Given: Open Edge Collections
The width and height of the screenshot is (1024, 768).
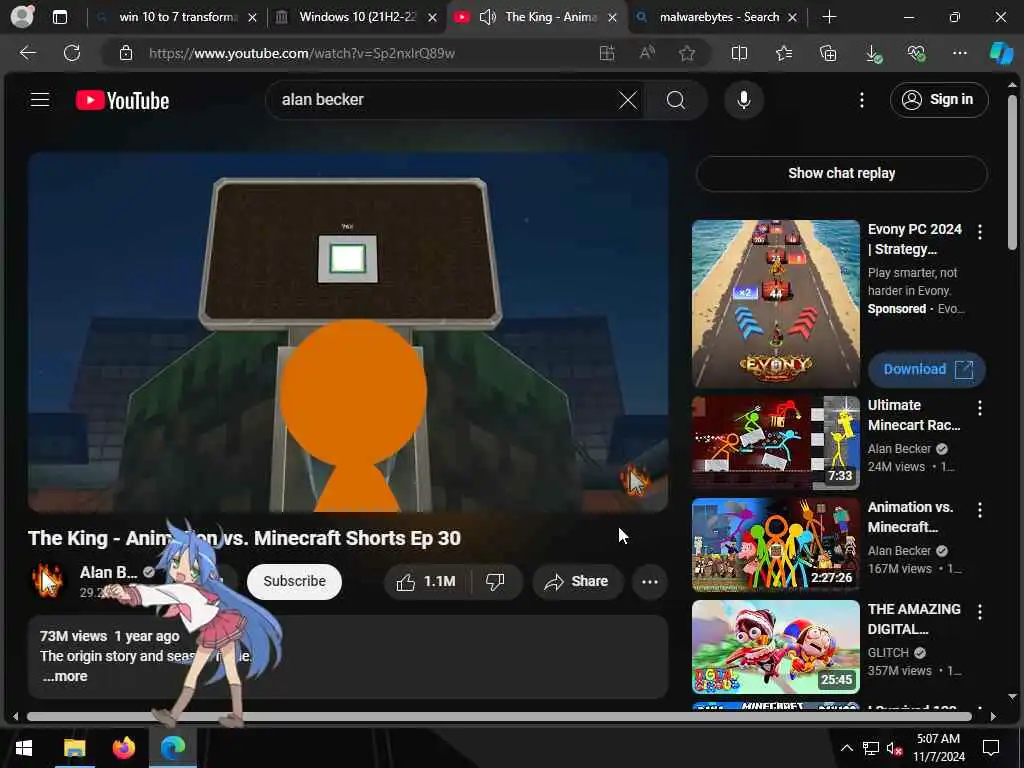Looking at the screenshot, I should coord(828,53).
